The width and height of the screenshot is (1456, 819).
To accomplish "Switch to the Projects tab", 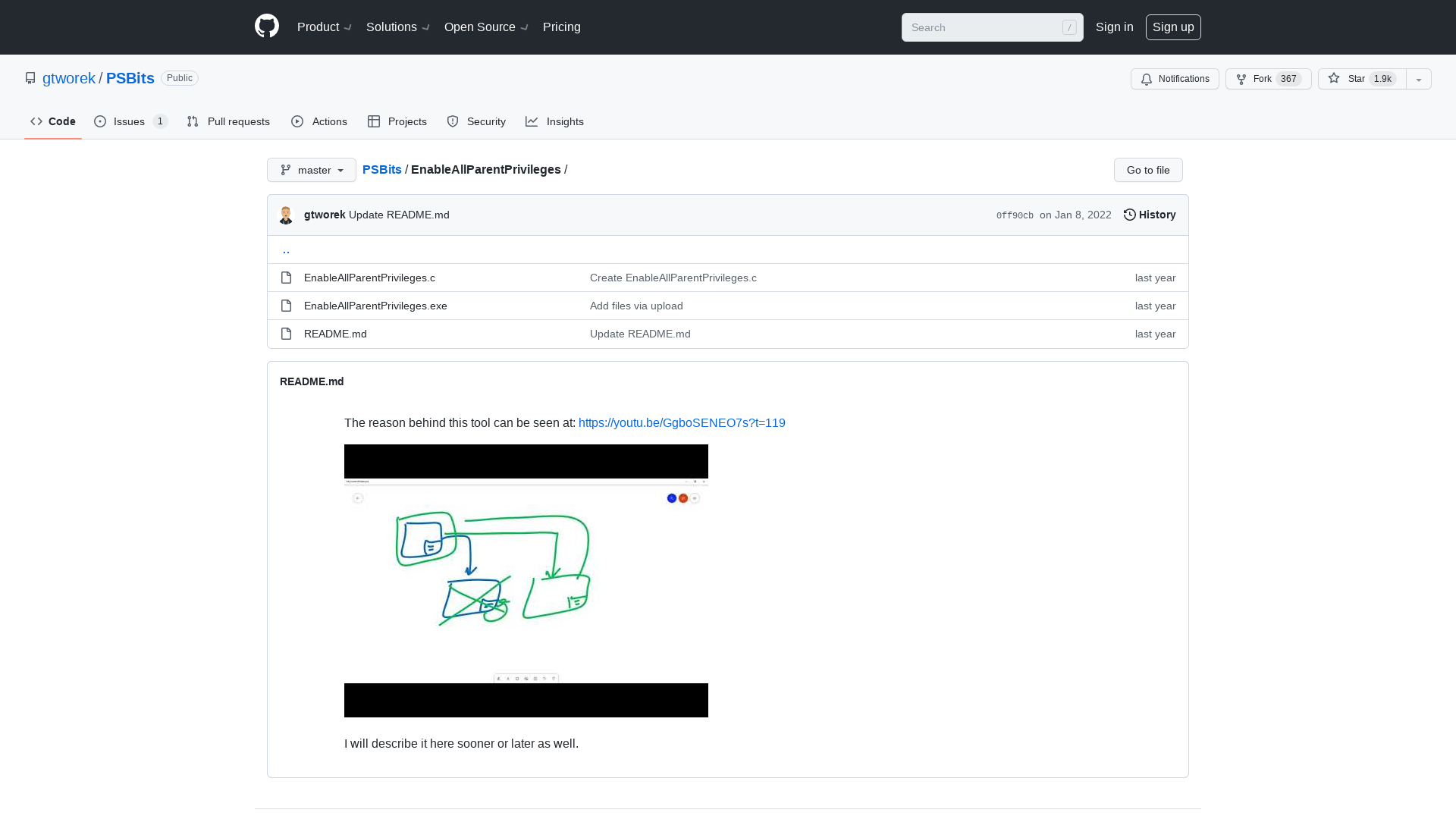I will pos(397,121).
